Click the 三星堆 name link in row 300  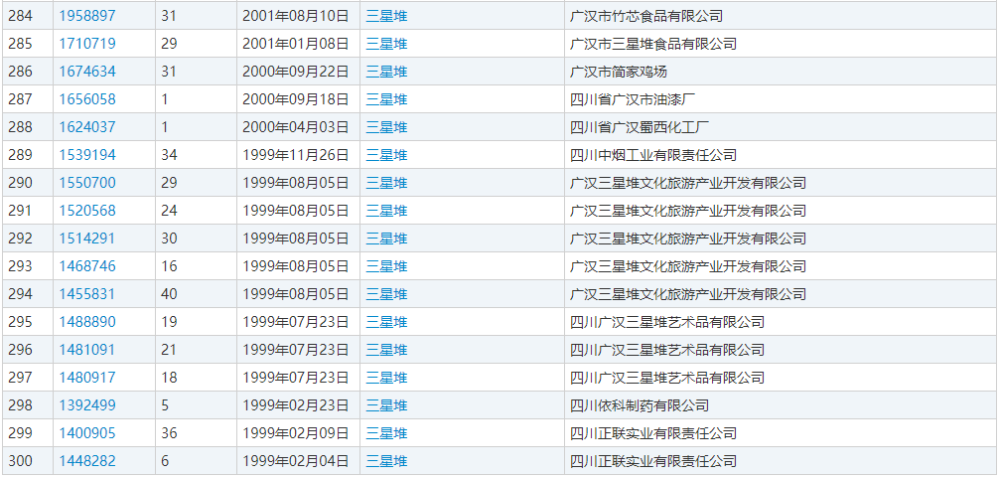[386, 461]
